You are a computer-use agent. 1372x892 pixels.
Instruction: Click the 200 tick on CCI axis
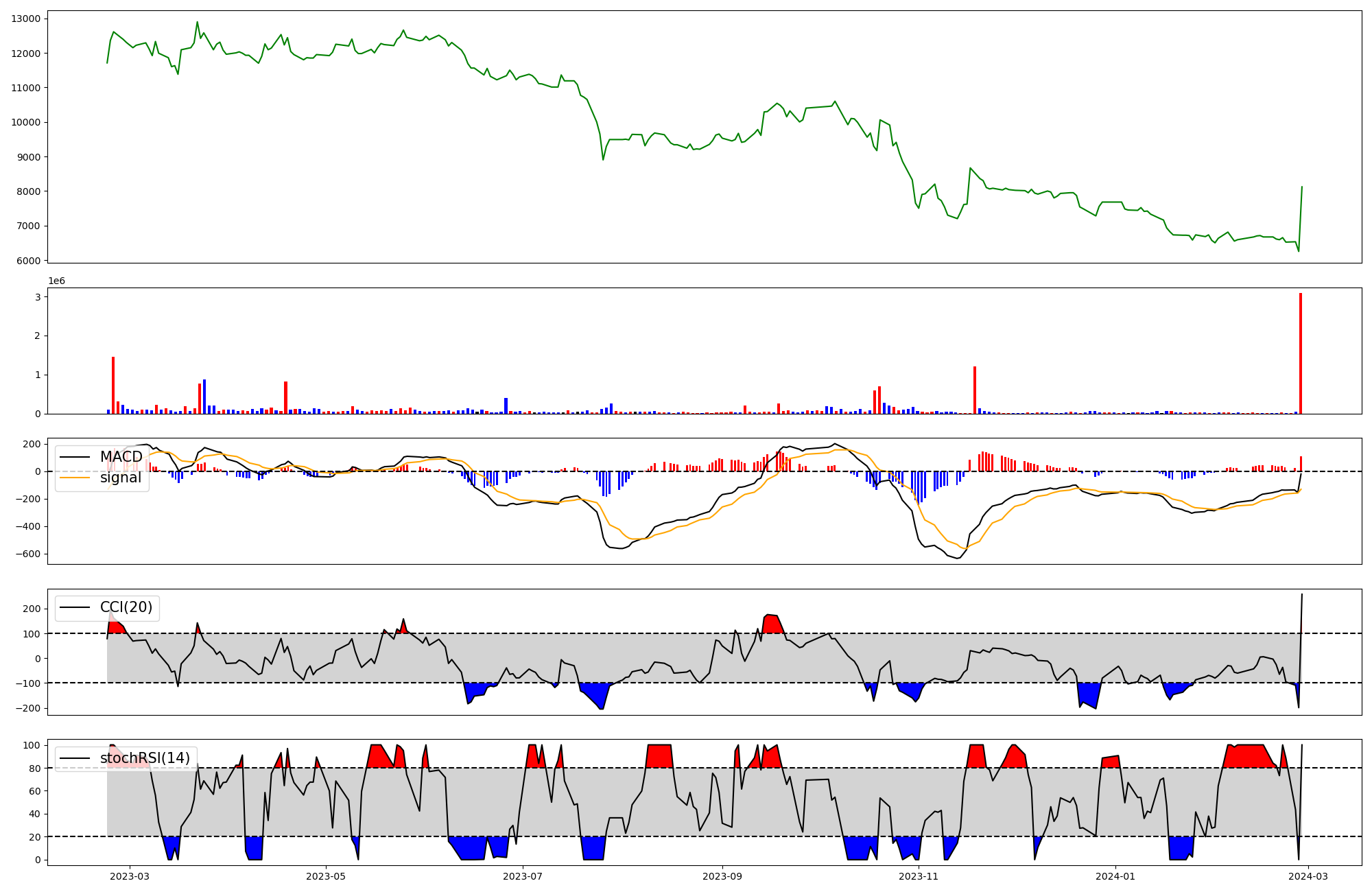click(32, 609)
